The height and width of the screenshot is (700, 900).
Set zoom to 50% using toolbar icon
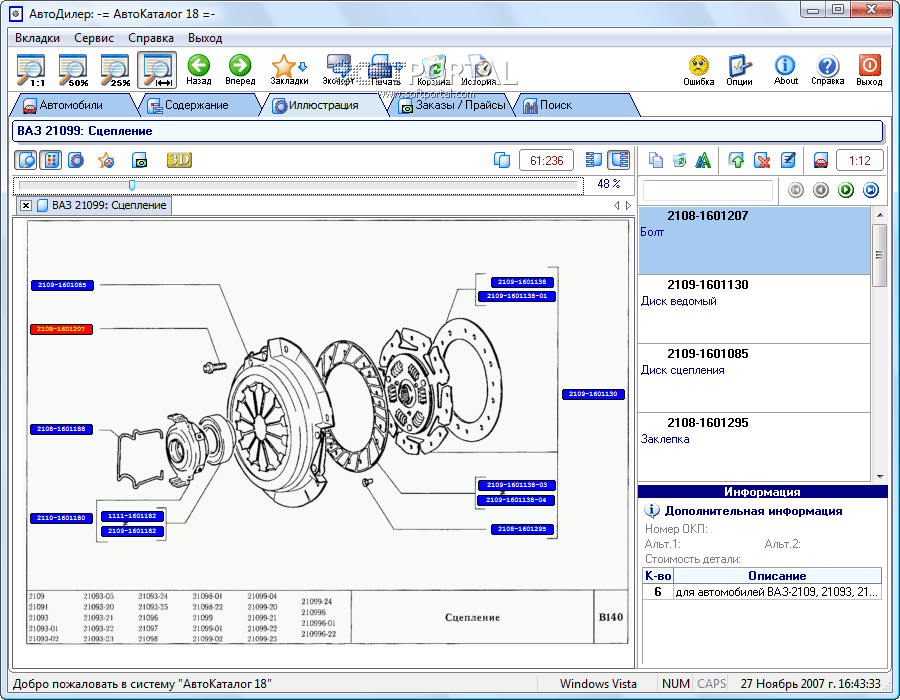(73, 68)
